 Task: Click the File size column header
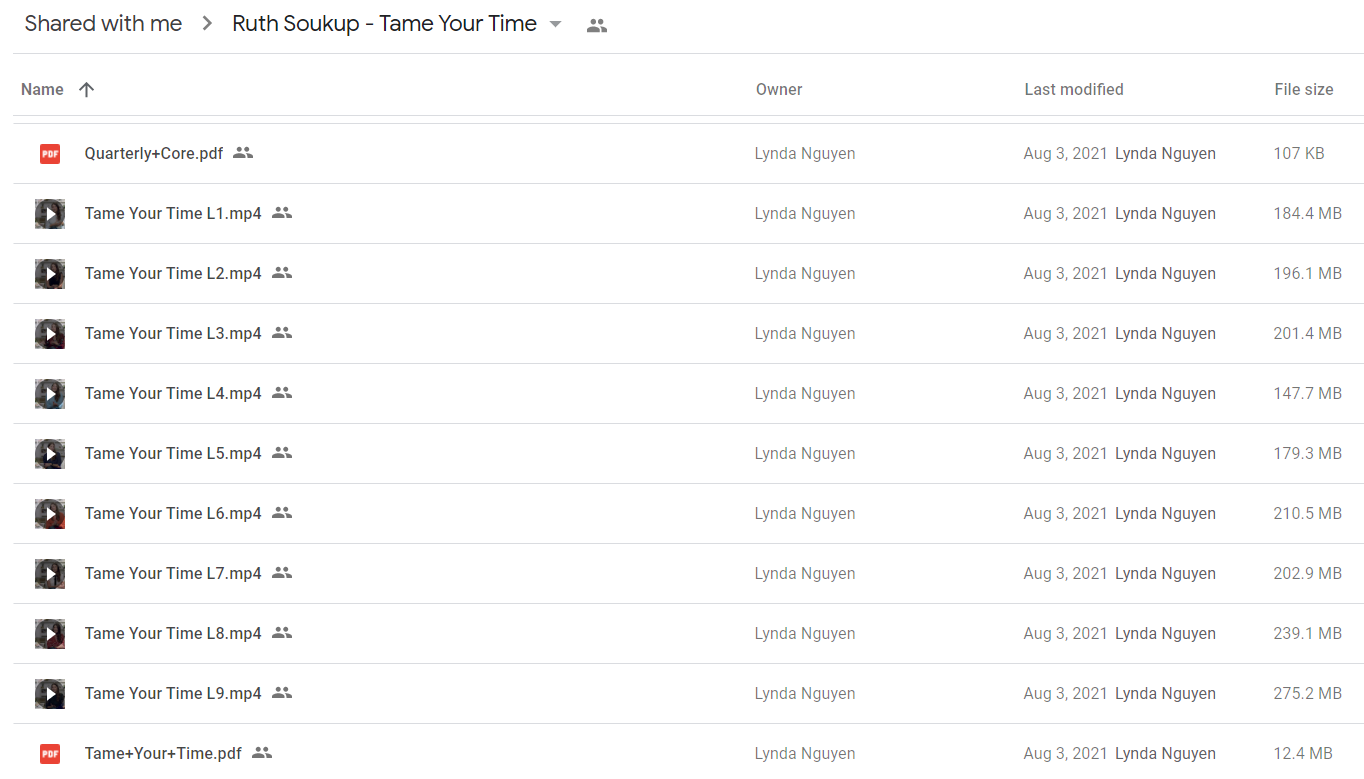tap(1304, 90)
